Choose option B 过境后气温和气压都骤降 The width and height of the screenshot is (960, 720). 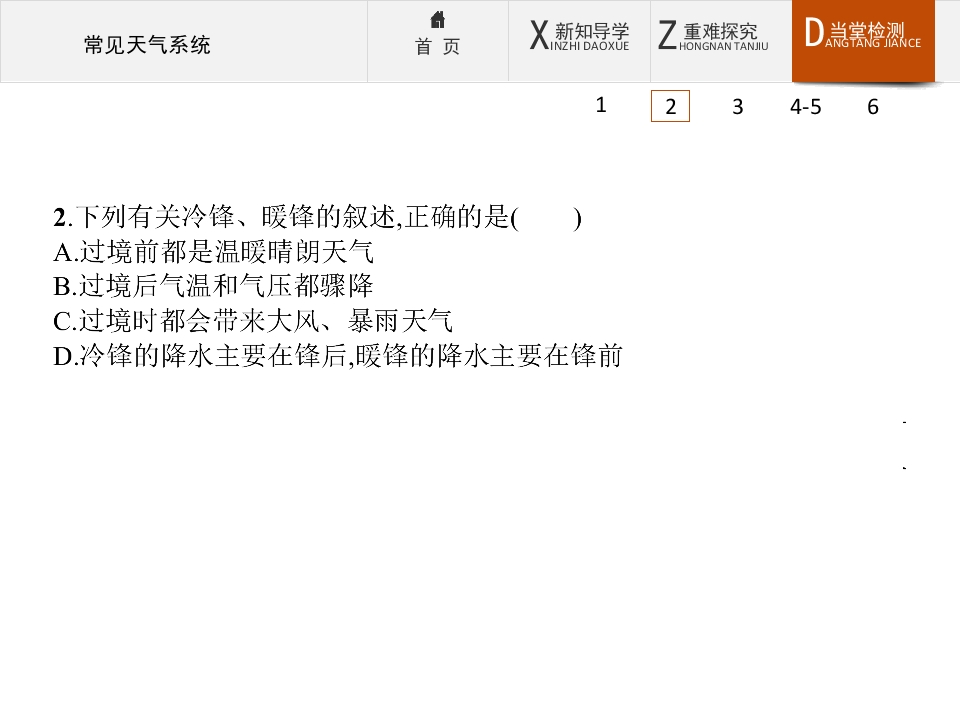pyautogui.click(x=213, y=286)
